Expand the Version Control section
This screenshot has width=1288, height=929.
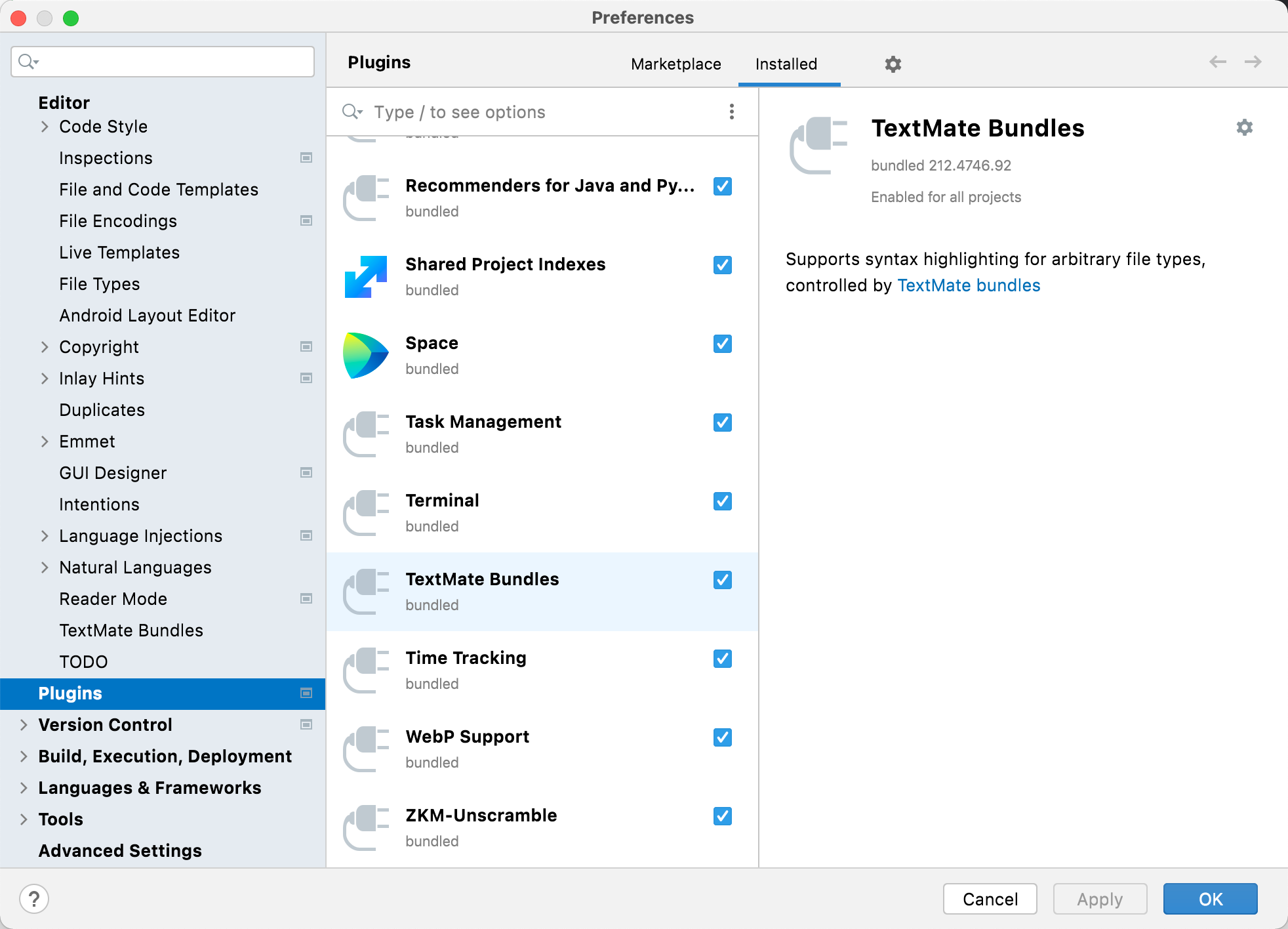click(24, 724)
